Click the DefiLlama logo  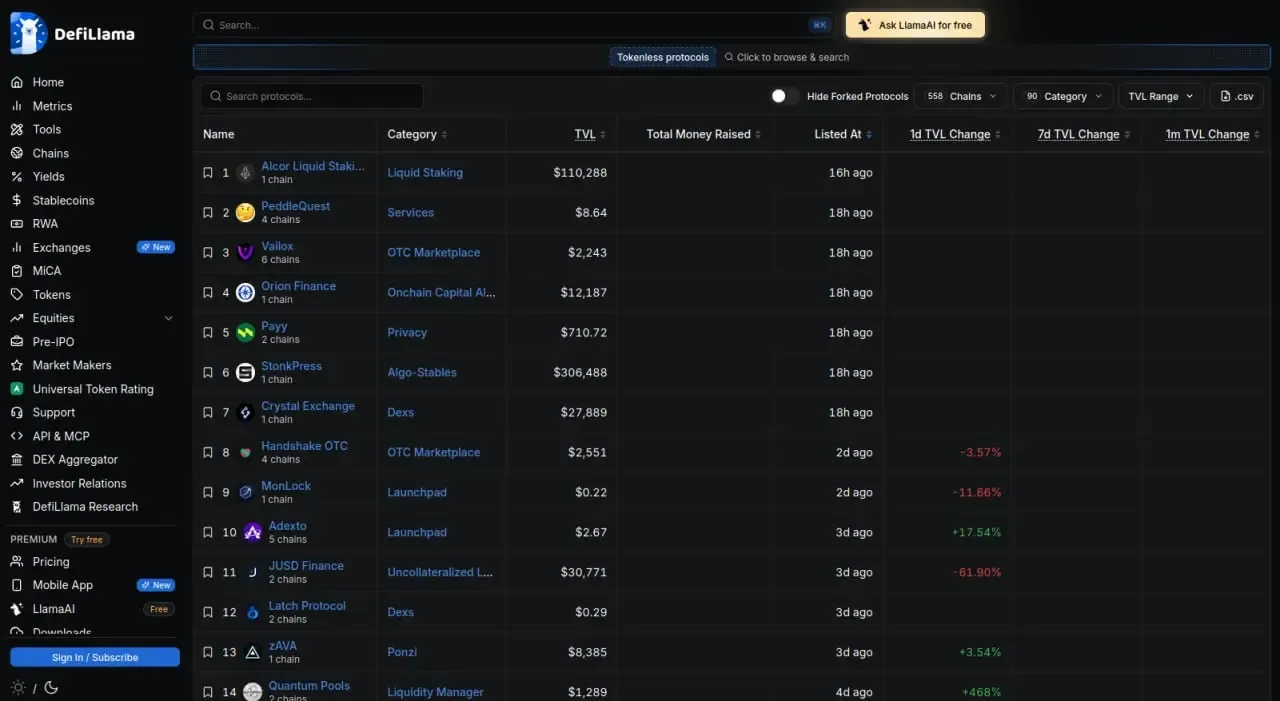(x=72, y=33)
